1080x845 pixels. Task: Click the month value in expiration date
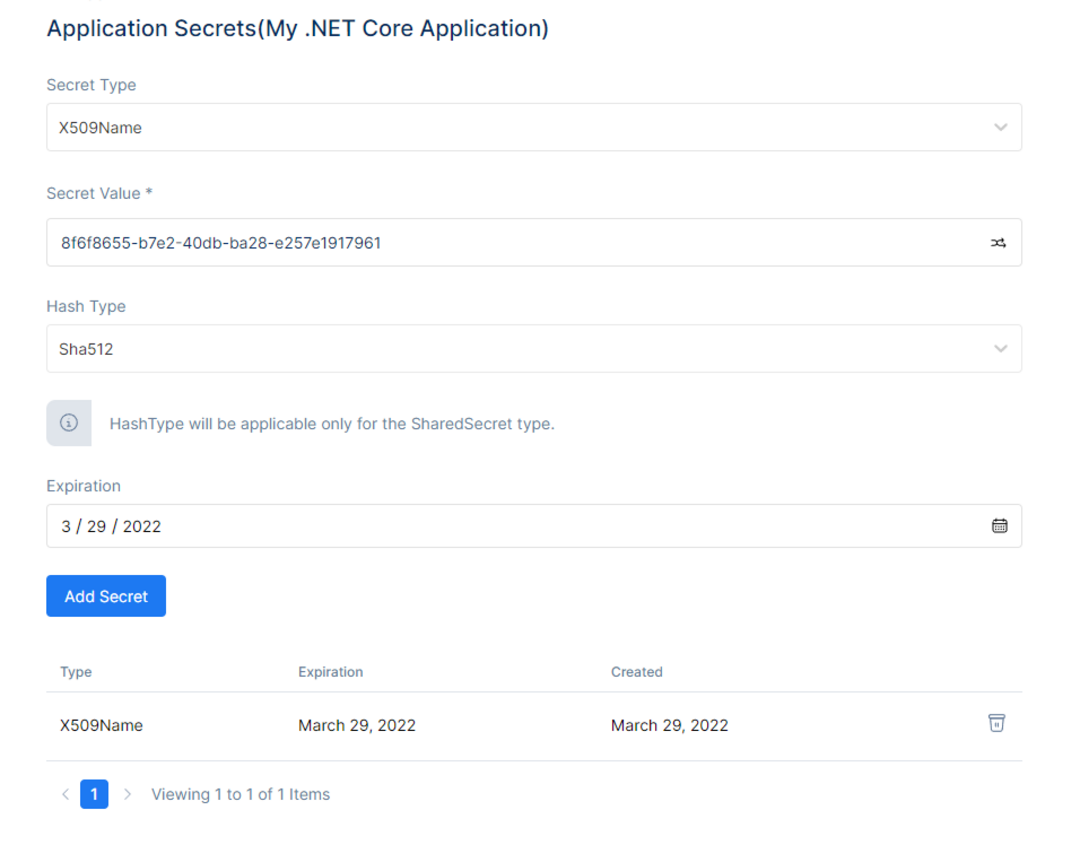coord(66,527)
